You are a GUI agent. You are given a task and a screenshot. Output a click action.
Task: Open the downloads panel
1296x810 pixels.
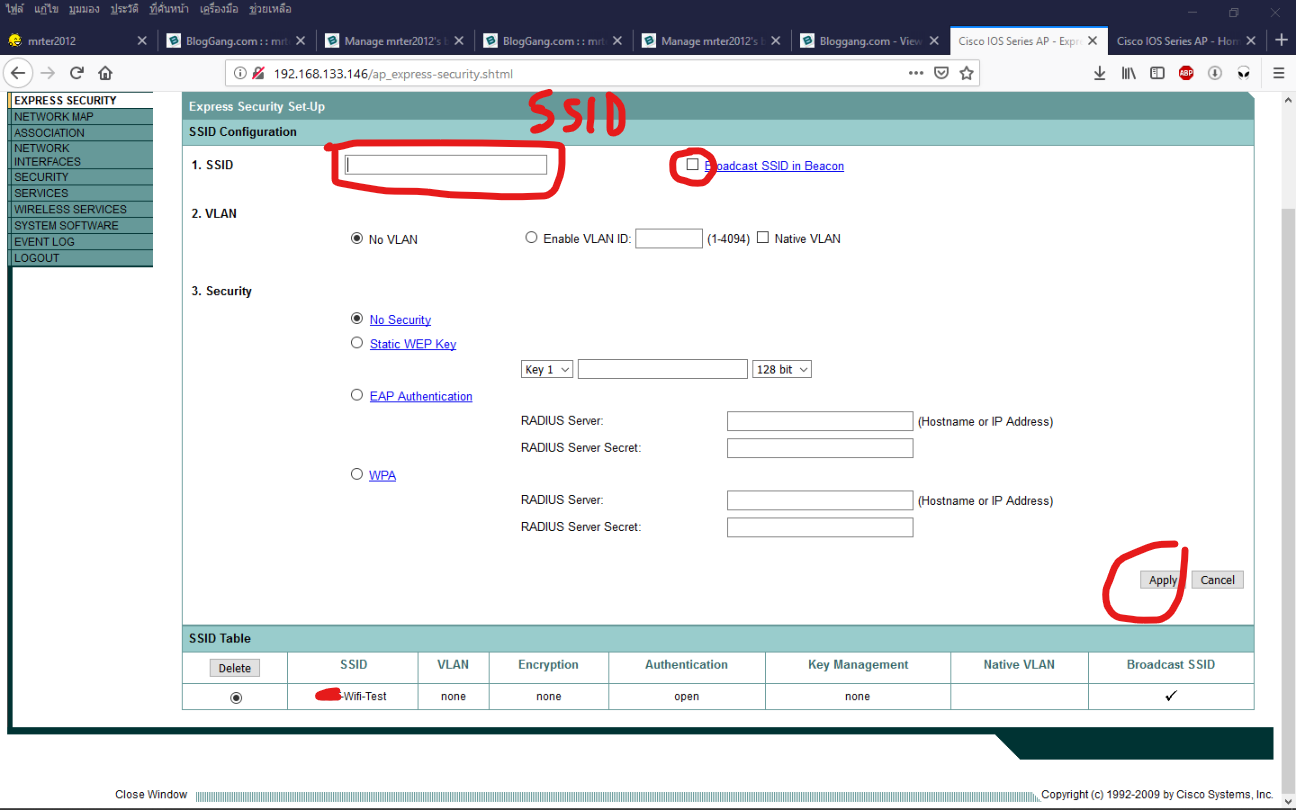1099,72
